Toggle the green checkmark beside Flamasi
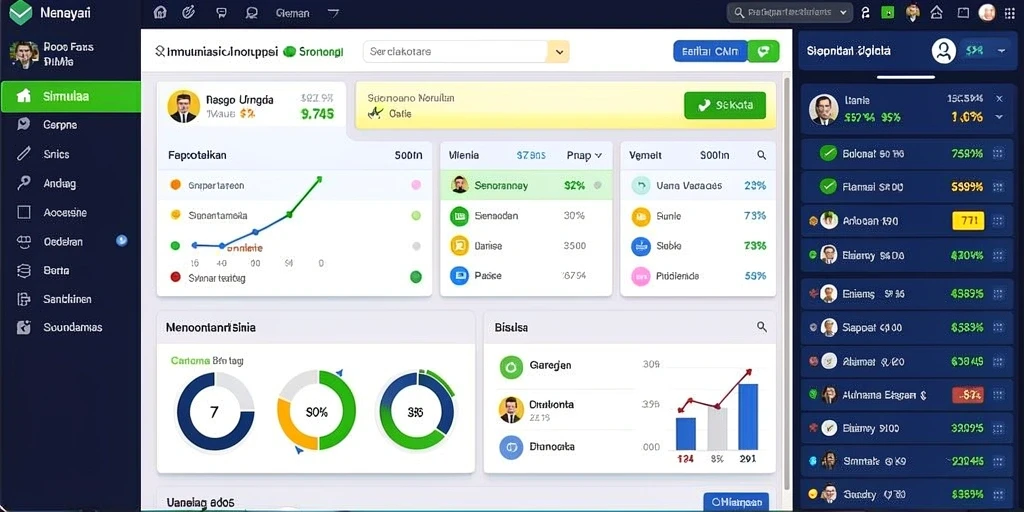The height and width of the screenshot is (512, 1024). point(828,186)
